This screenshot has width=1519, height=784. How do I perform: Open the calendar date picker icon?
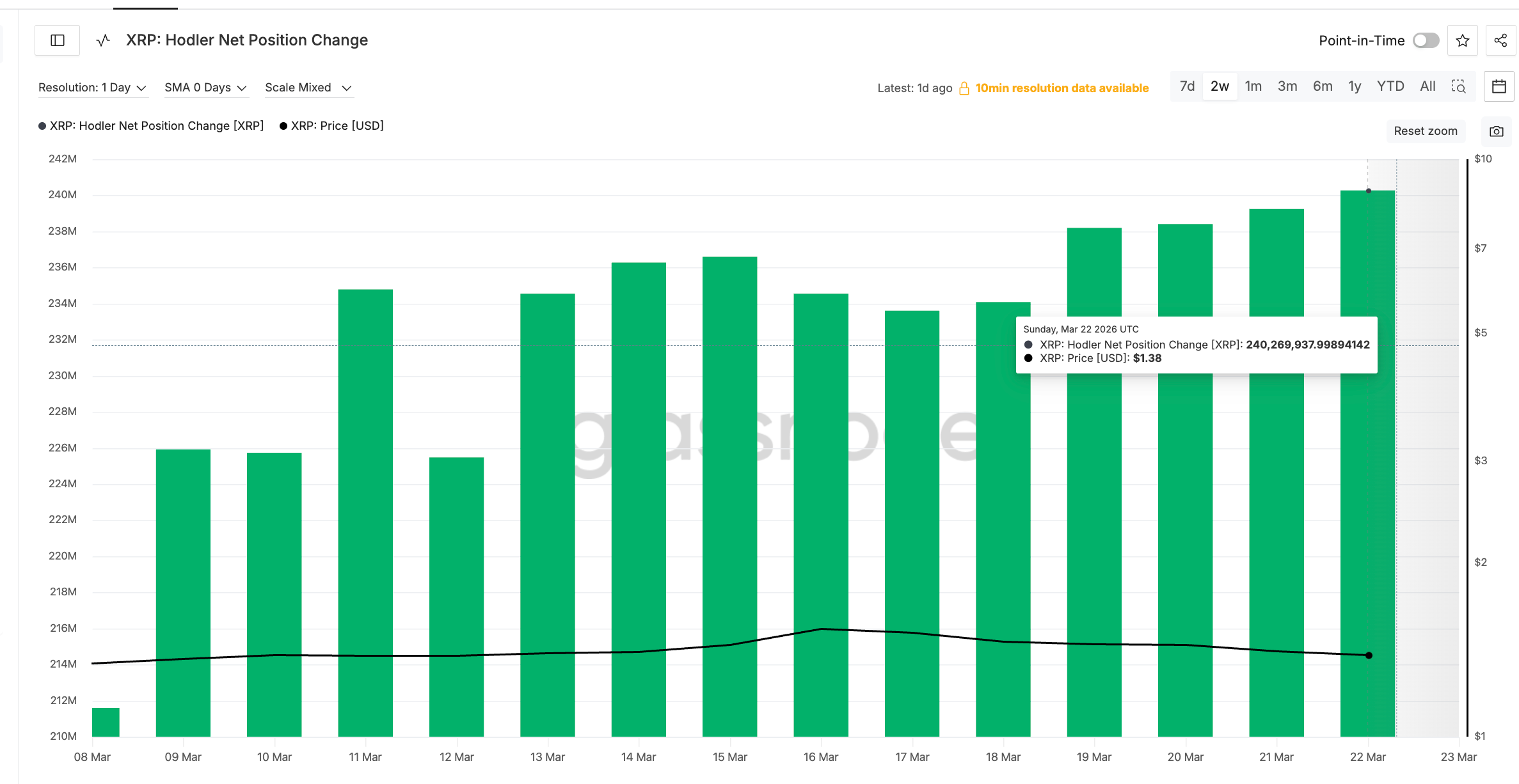(1499, 86)
